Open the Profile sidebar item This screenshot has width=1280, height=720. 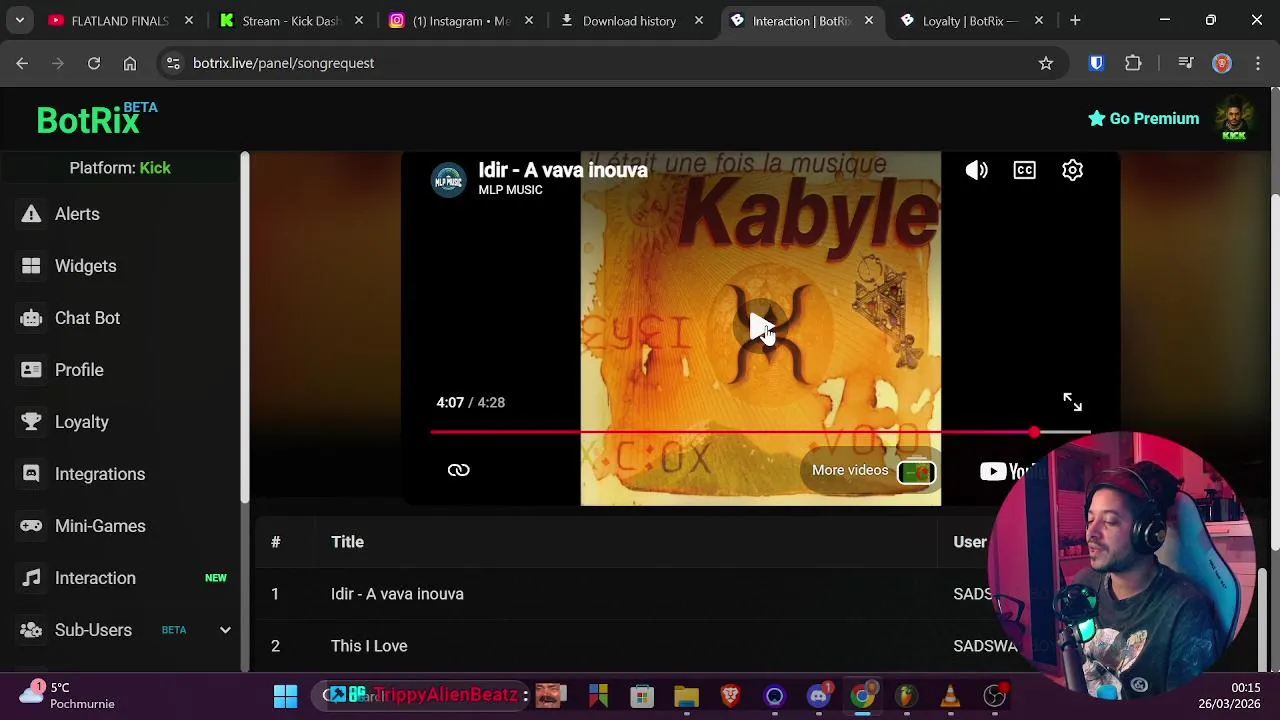(79, 370)
